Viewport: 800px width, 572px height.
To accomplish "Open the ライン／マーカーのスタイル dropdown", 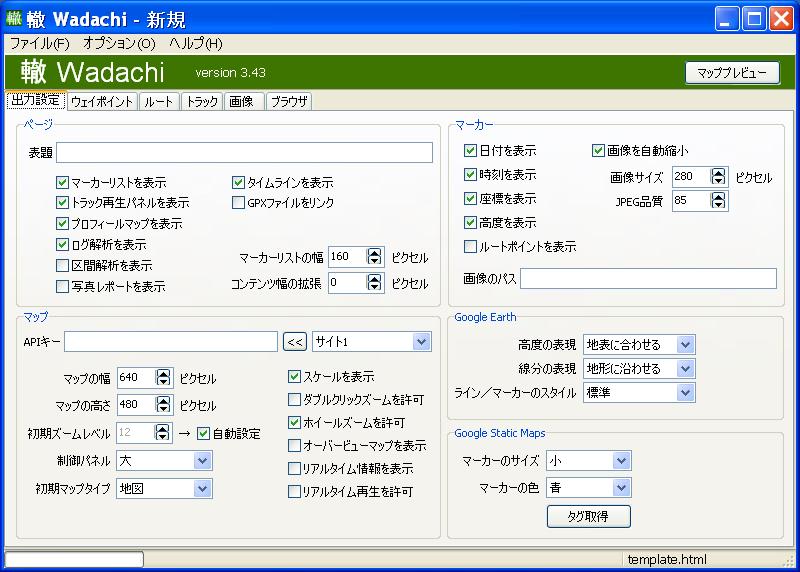I will (639, 392).
